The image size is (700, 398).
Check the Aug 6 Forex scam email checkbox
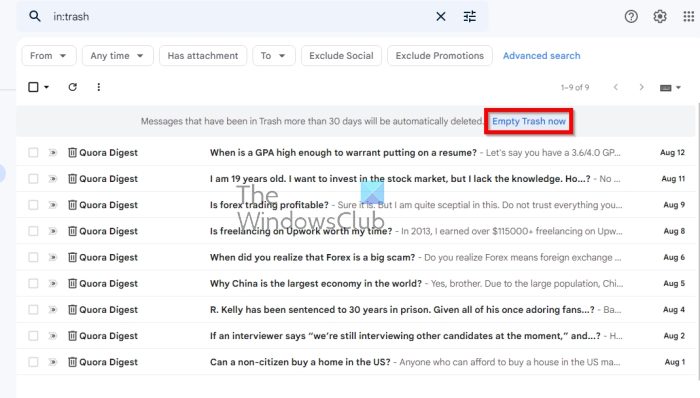(33, 257)
